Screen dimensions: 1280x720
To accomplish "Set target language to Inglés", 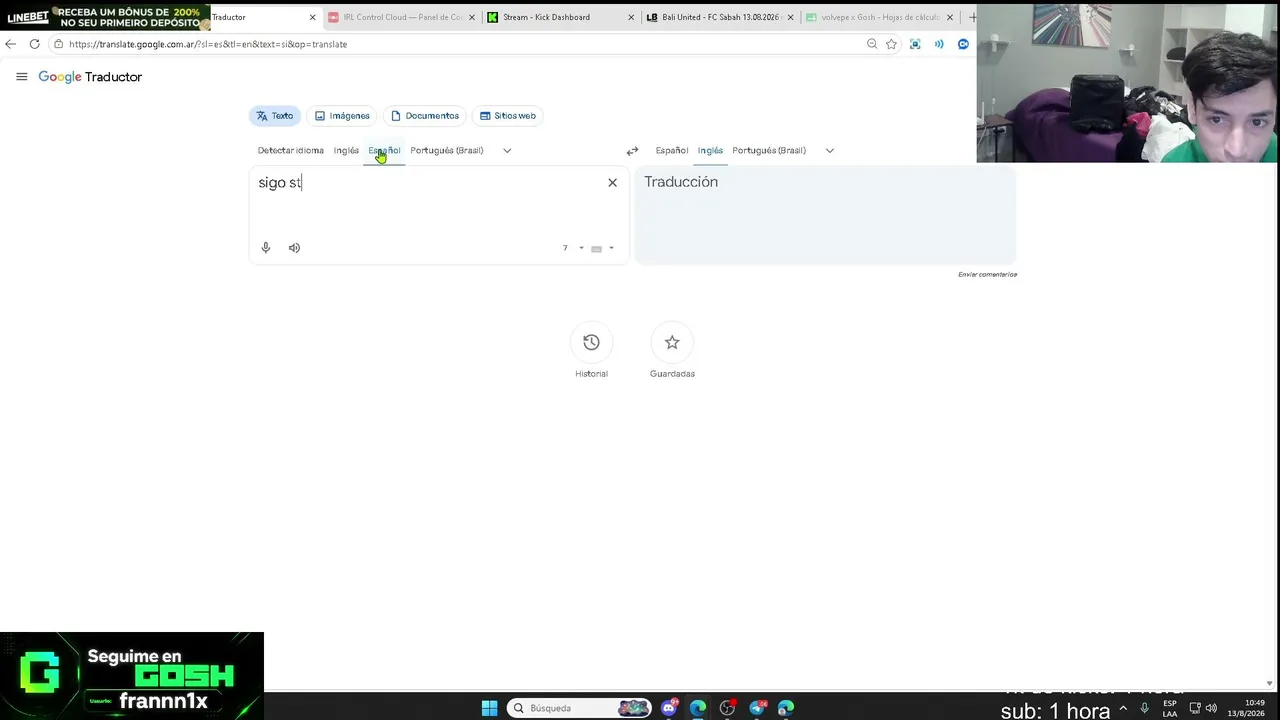I will (x=710, y=151).
